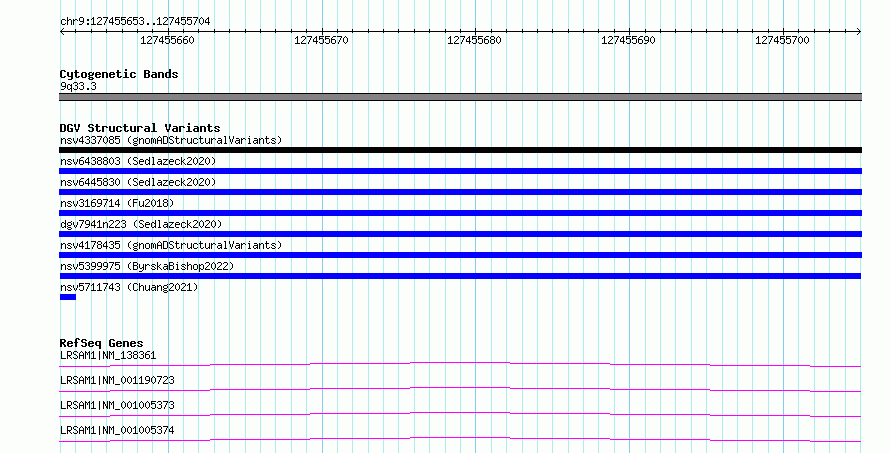Open variant dgv7941n223 (Sedlazeck2020) label
Viewport: 890px width, 453px height.
pos(141,224)
